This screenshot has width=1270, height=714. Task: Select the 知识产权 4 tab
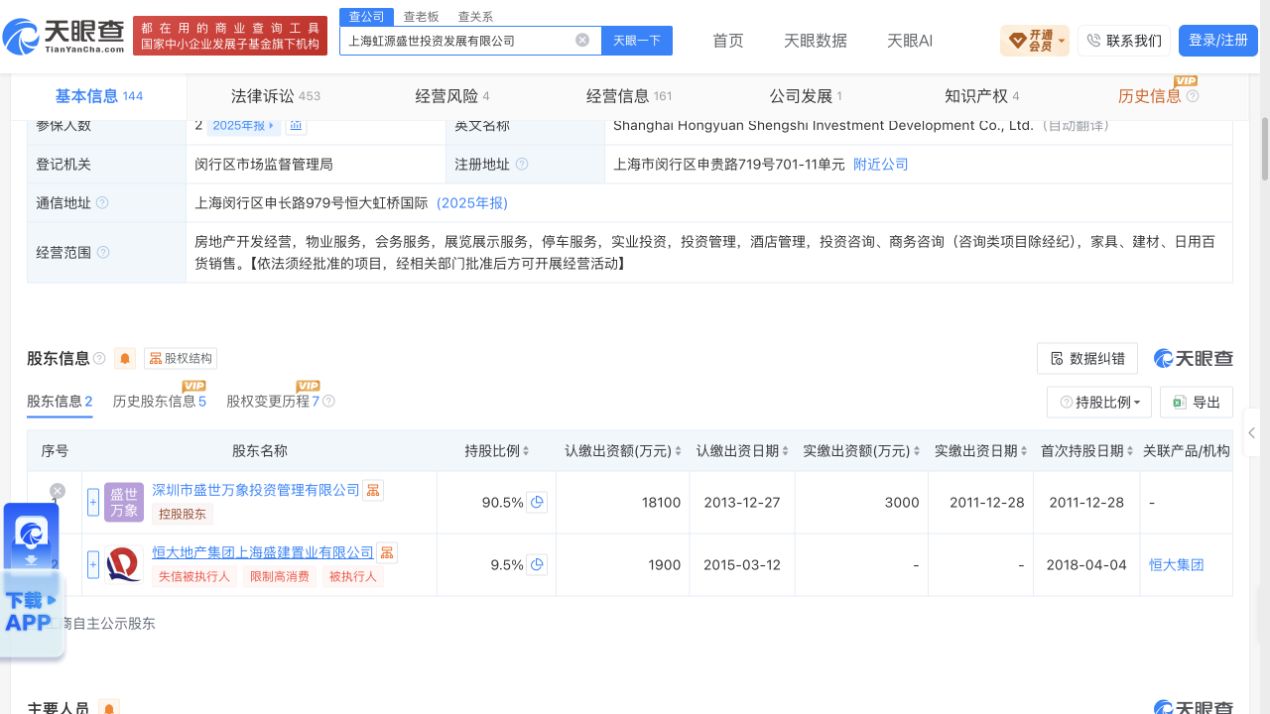[x=982, y=96]
